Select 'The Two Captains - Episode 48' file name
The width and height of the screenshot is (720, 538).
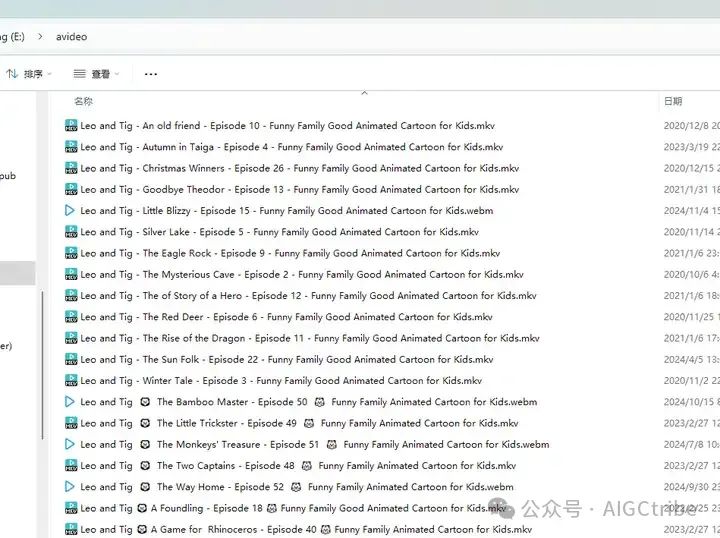click(x=298, y=465)
